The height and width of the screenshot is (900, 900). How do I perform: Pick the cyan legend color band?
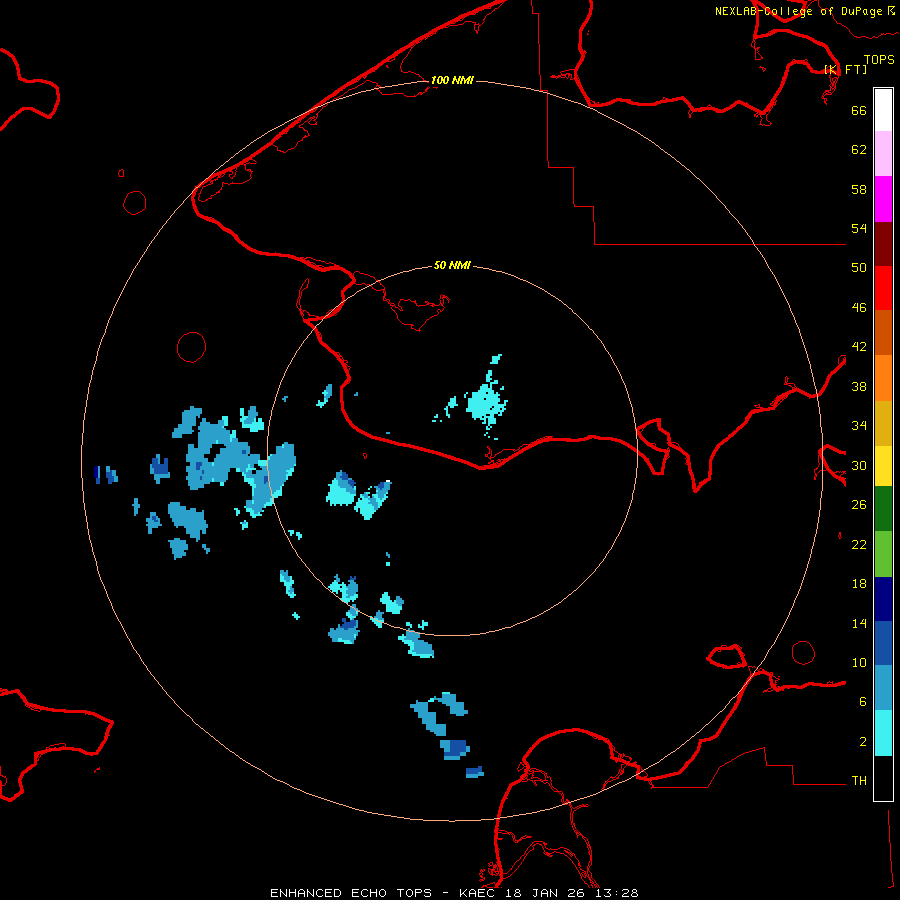(x=883, y=733)
